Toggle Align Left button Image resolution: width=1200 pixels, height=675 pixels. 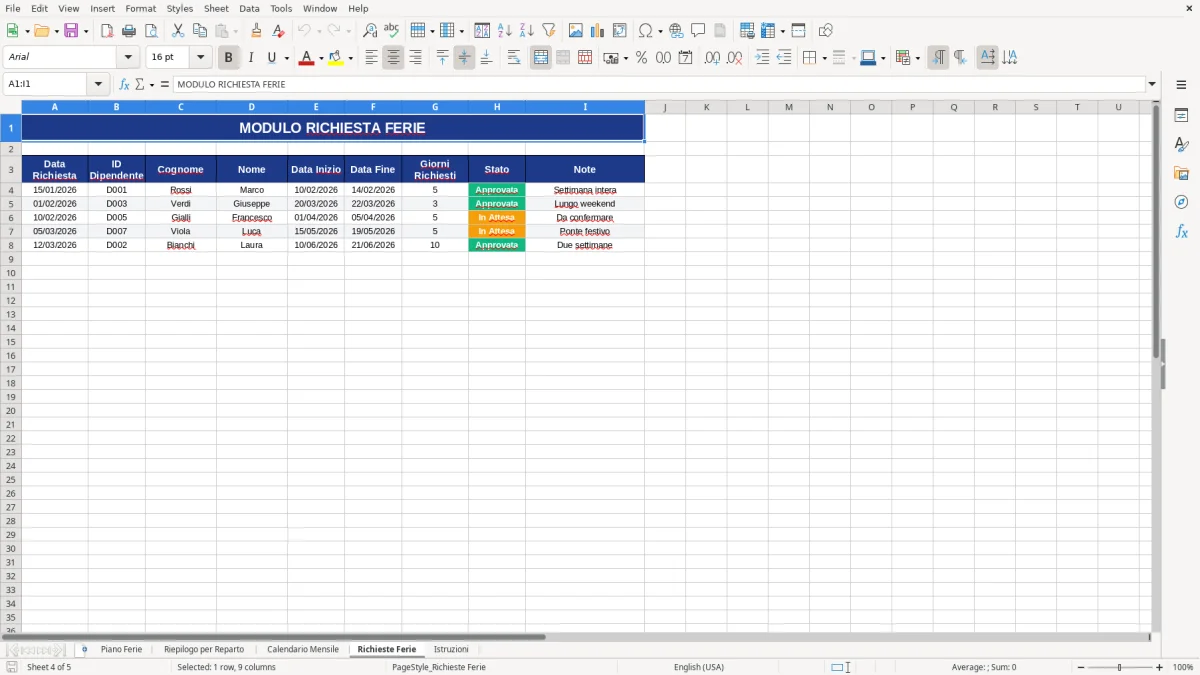pyautogui.click(x=371, y=58)
